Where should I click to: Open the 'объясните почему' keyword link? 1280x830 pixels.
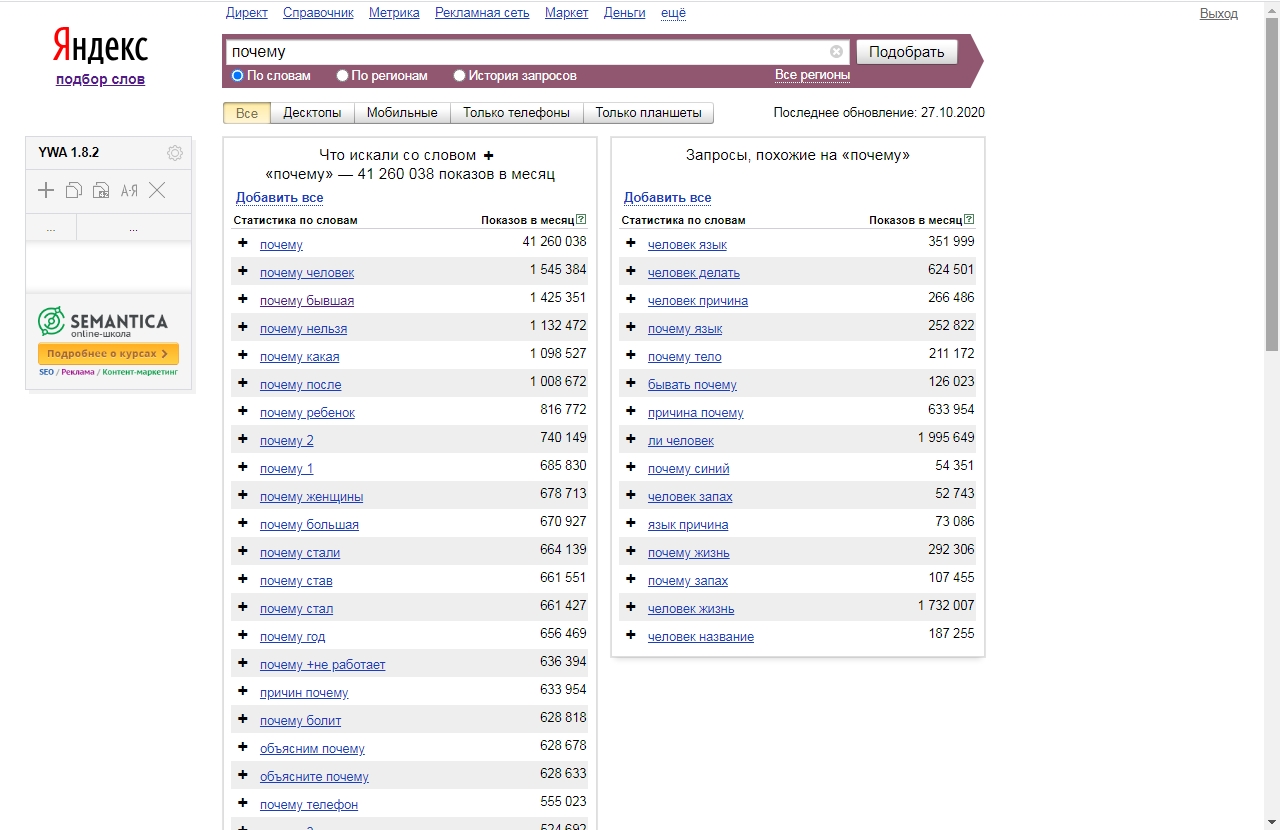pos(314,777)
